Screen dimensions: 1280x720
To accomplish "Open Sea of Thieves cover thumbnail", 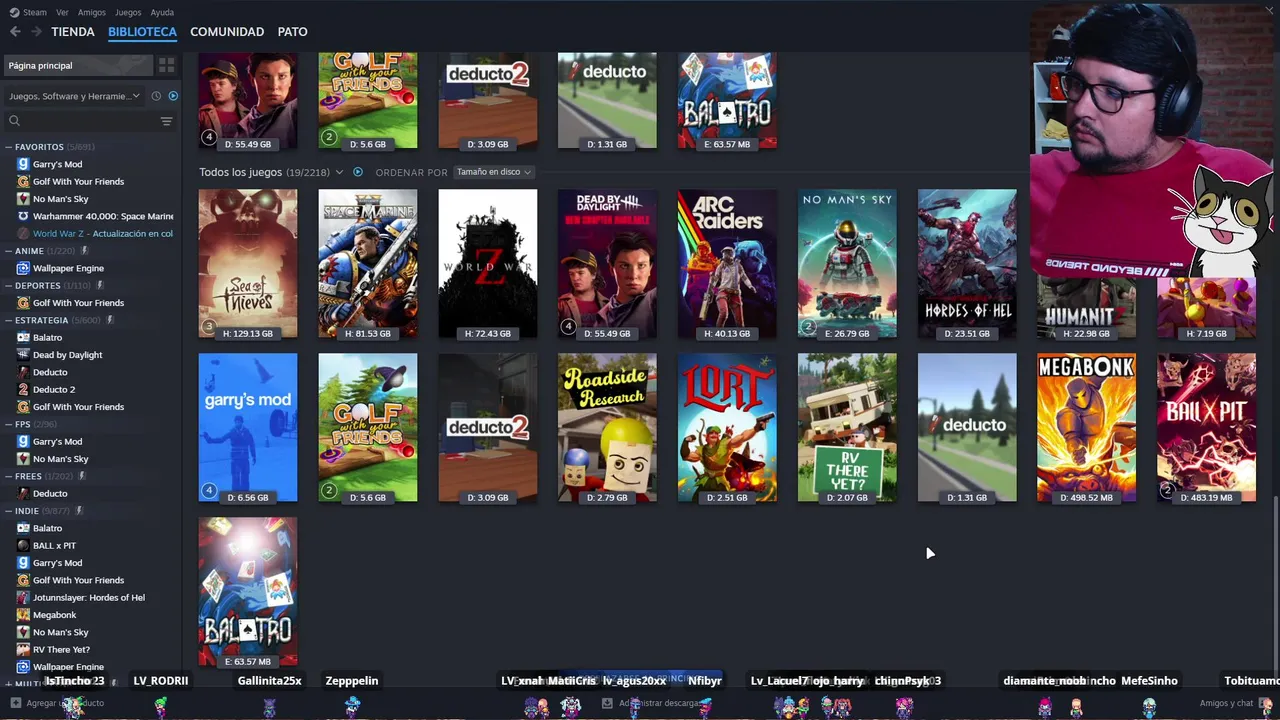I will coord(248,264).
